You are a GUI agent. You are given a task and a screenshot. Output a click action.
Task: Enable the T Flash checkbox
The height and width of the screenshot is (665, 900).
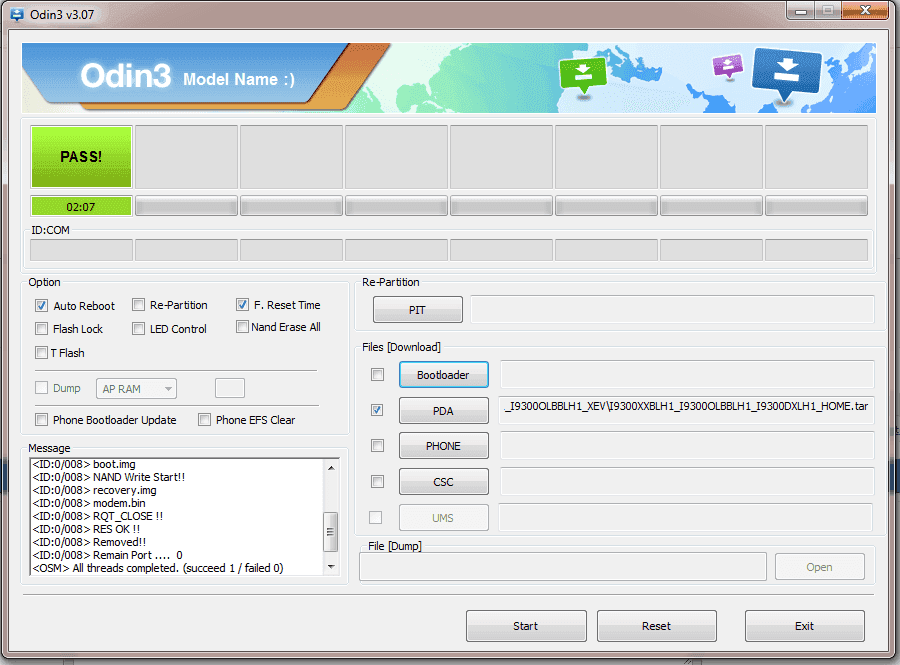click(41, 352)
